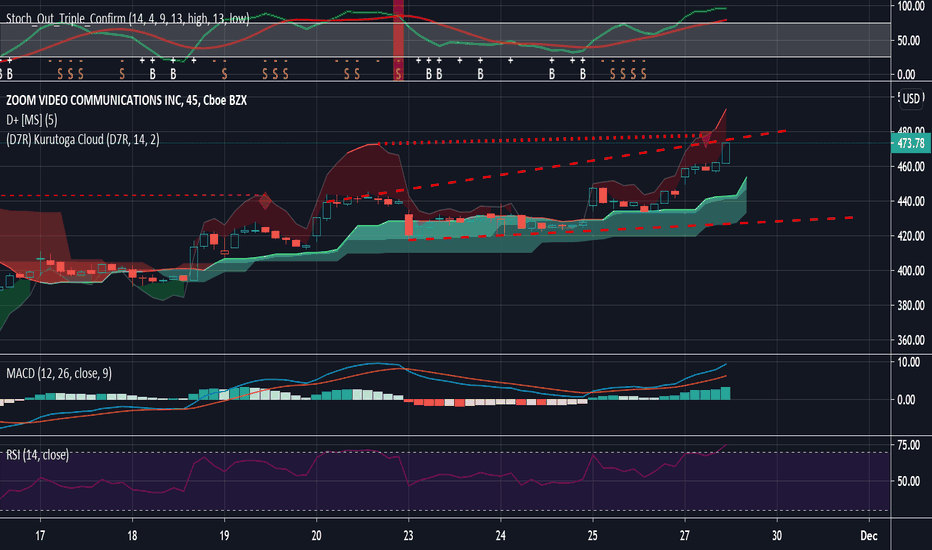This screenshot has width=932, height=550.
Task: Open the Kurutoga Cloud indicator legend
Action: pyautogui.click(x=83, y=140)
